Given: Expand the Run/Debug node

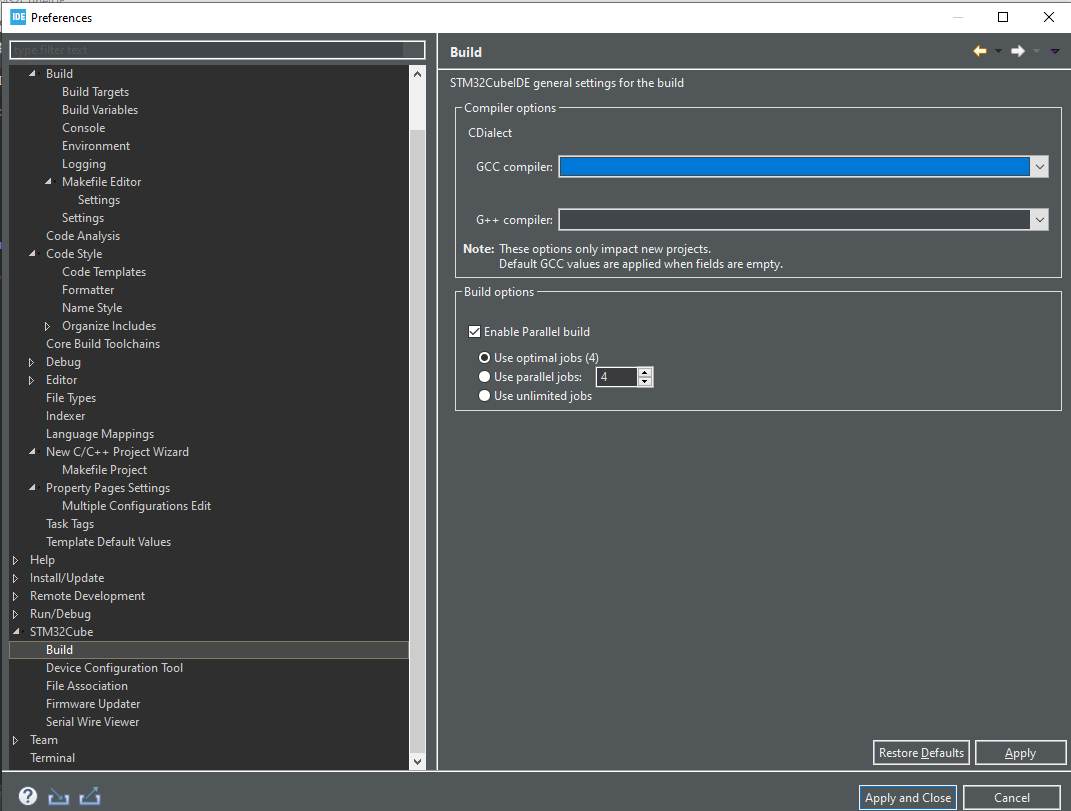Looking at the screenshot, I should (15, 614).
